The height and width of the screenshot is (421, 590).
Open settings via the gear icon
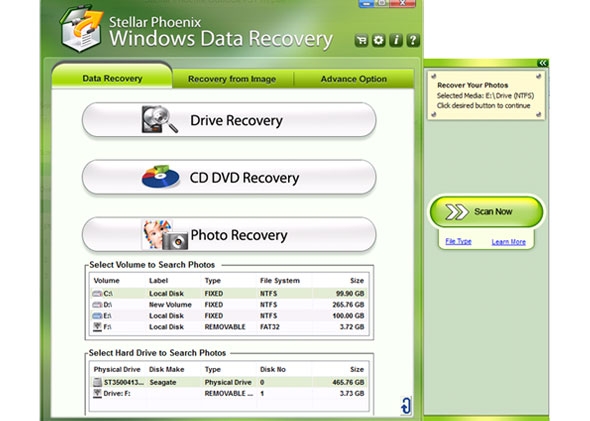point(379,40)
